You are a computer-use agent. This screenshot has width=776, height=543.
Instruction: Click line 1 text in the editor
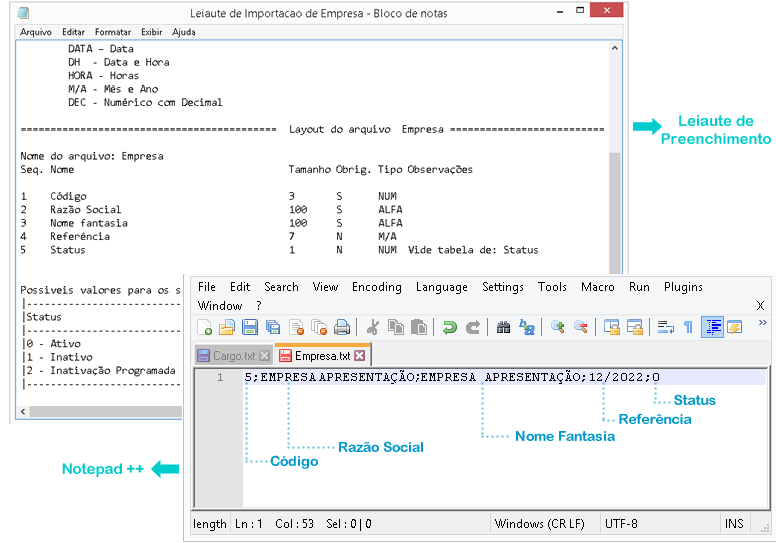[450, 378]
